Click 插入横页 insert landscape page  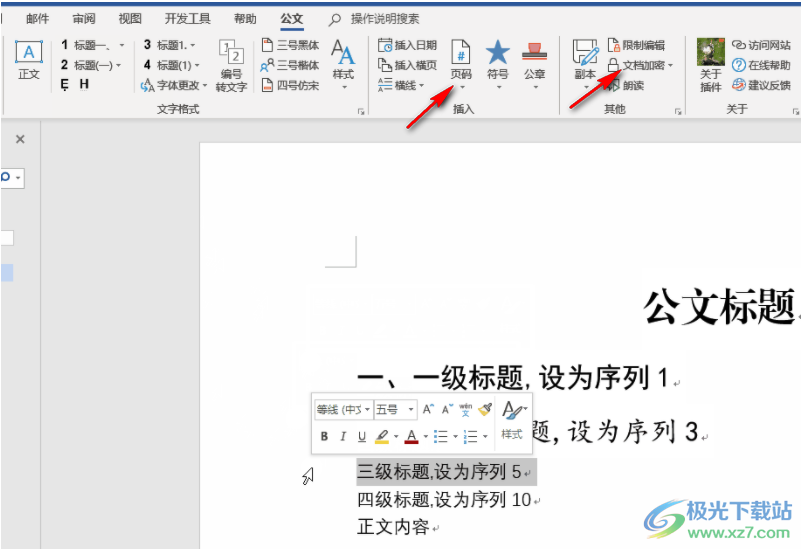click(407, 65)
